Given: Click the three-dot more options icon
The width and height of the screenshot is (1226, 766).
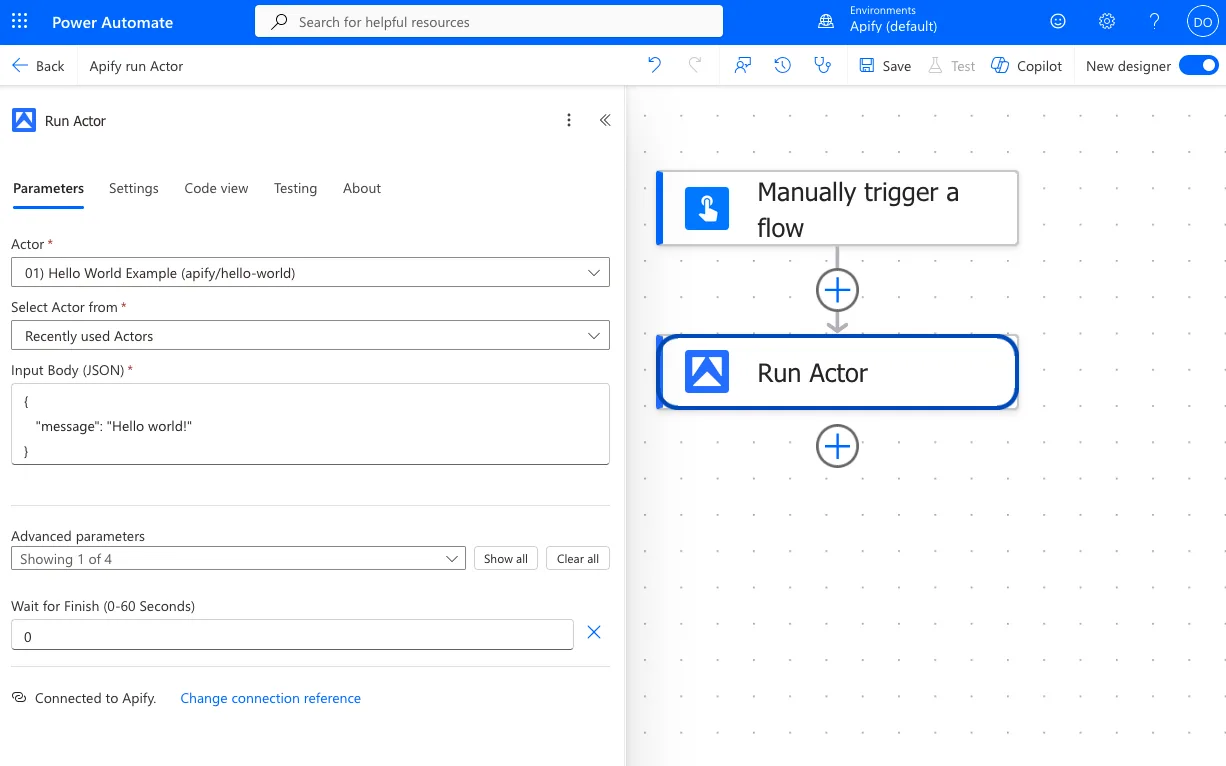Looking at the screenshot, I should (569, 120).
